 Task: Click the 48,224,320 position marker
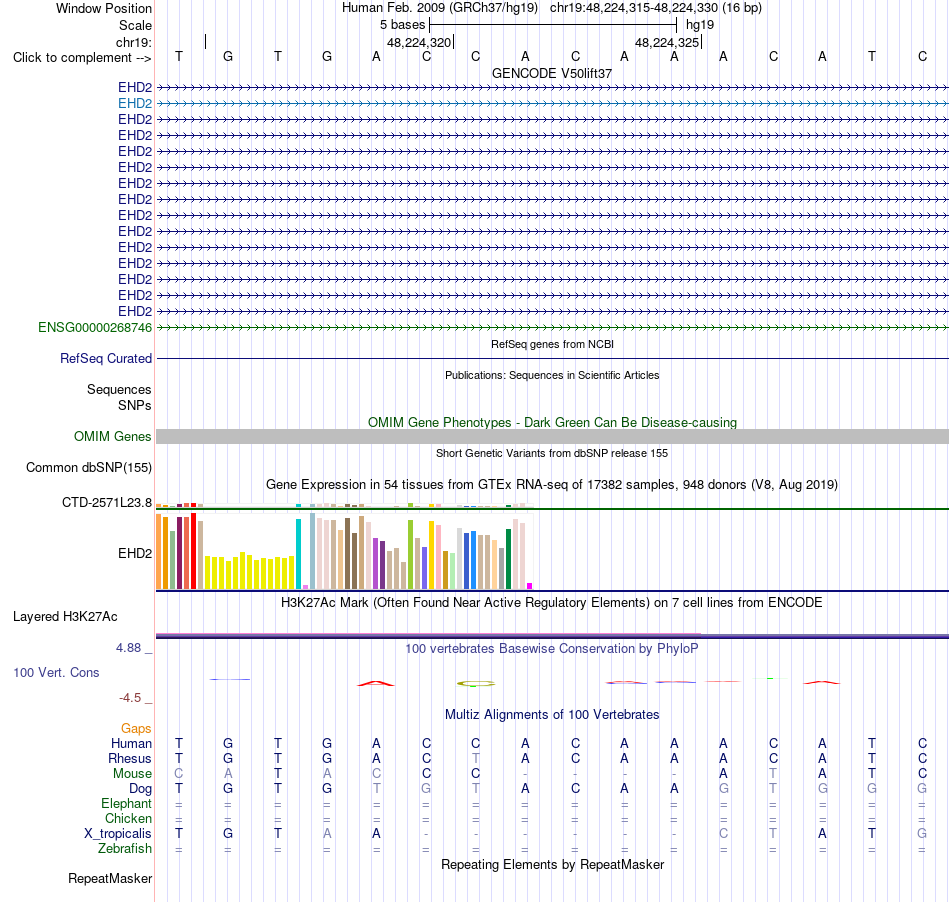pos(419,42)
